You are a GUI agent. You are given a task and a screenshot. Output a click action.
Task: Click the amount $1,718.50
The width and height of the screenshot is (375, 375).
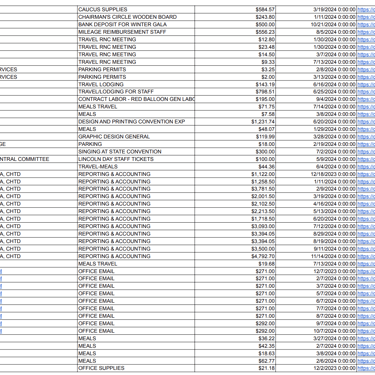[x=263, y=219]
